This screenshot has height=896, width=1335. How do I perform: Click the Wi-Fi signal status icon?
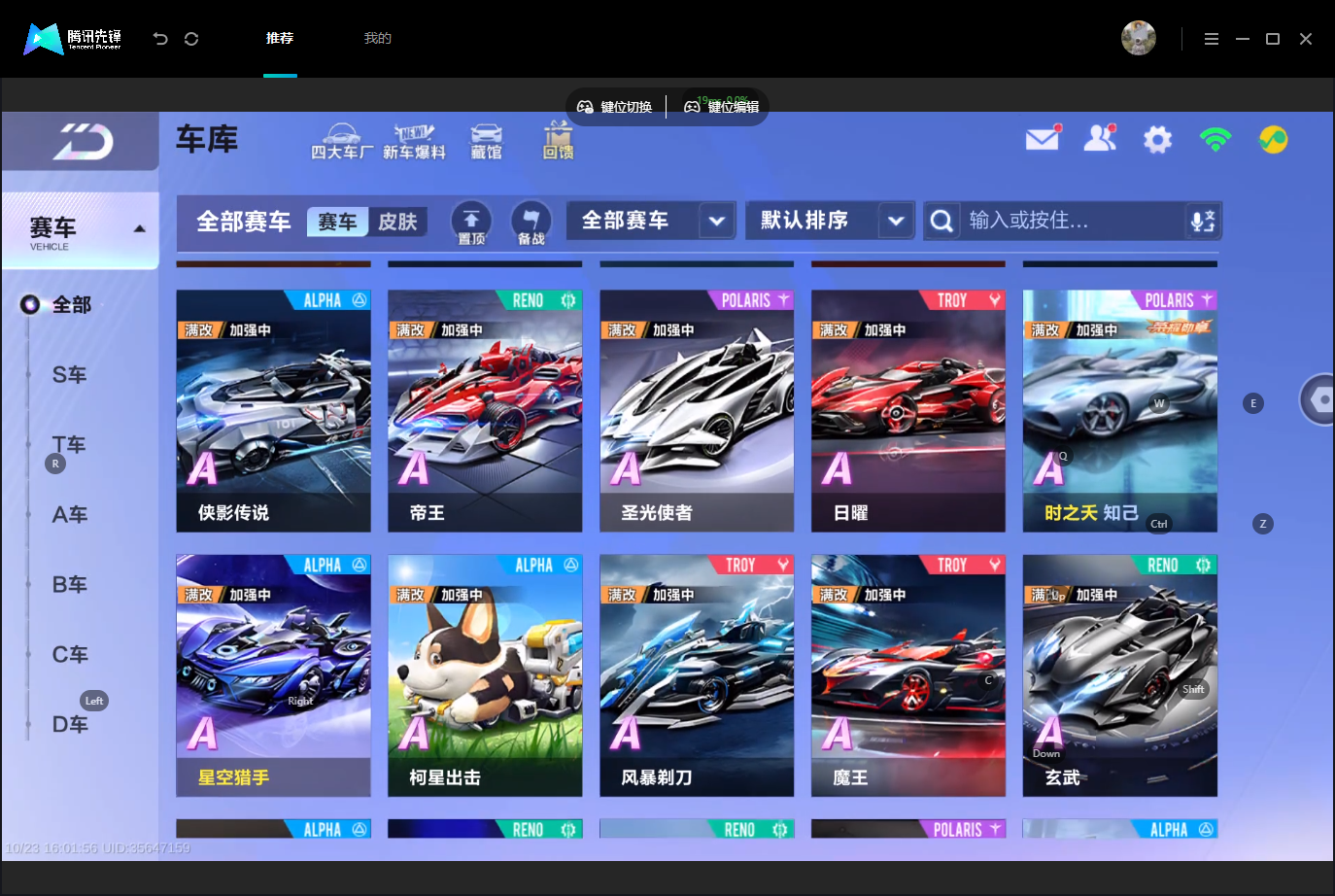pyautogui.click(x=1215, y=140)
